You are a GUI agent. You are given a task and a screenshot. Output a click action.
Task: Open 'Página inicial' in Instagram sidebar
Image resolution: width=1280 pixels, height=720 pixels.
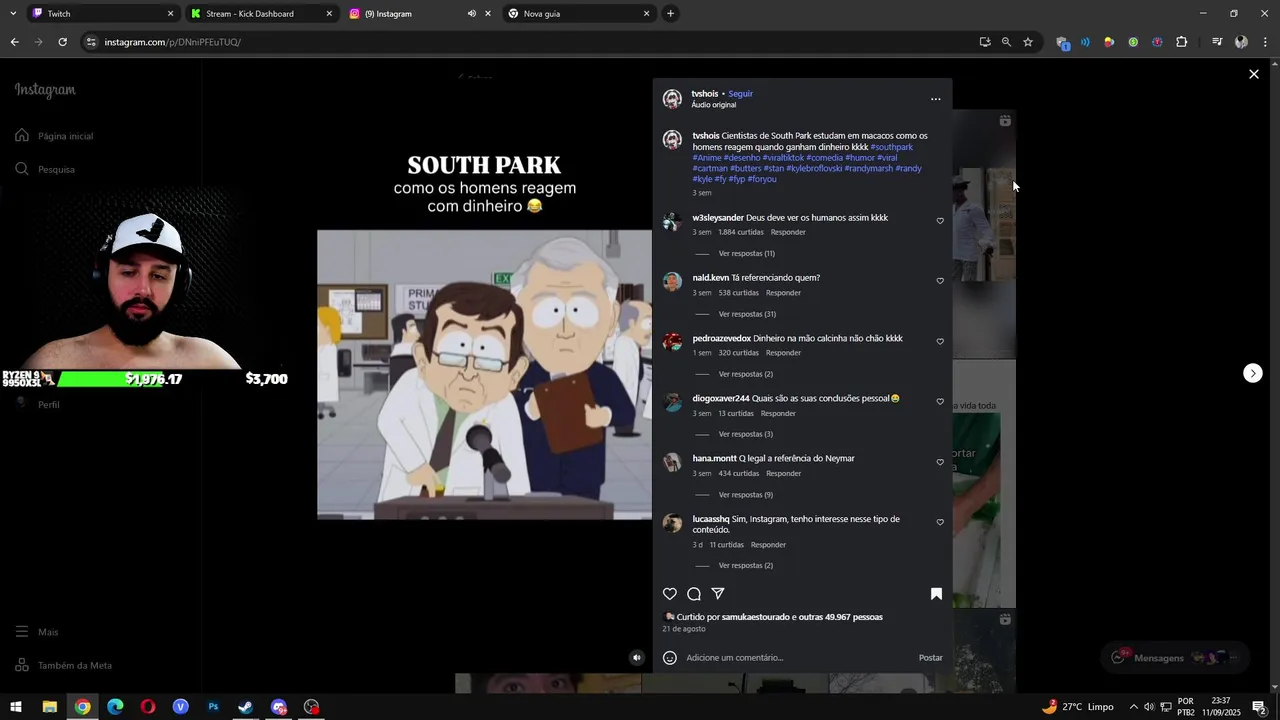click(55, 136)
